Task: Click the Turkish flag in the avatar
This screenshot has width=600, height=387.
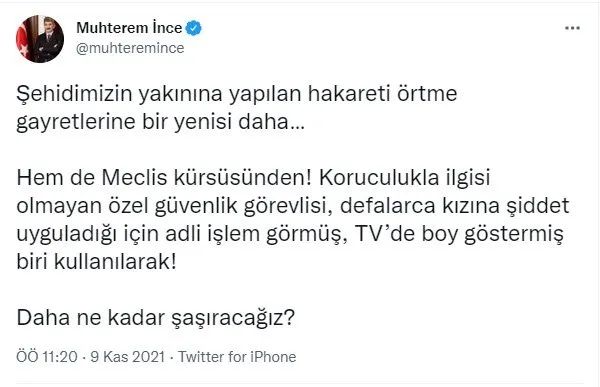Action: (x=23, y=39)
